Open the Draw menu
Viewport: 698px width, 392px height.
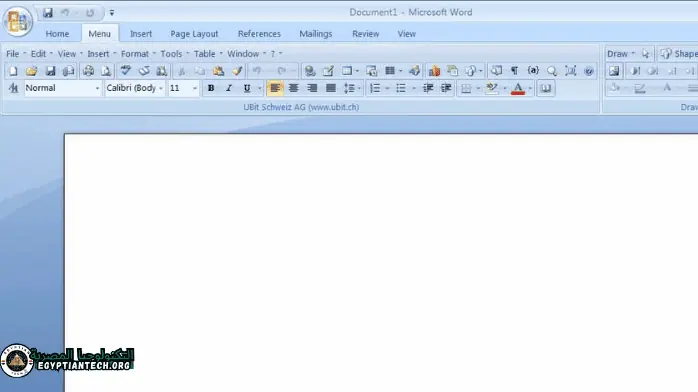point(621,54)
